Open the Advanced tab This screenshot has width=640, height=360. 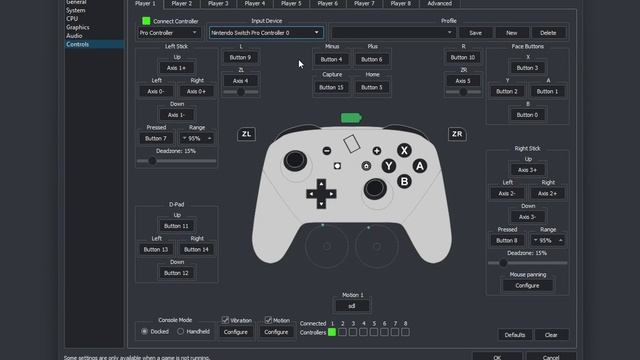click(x=440, y=4)
